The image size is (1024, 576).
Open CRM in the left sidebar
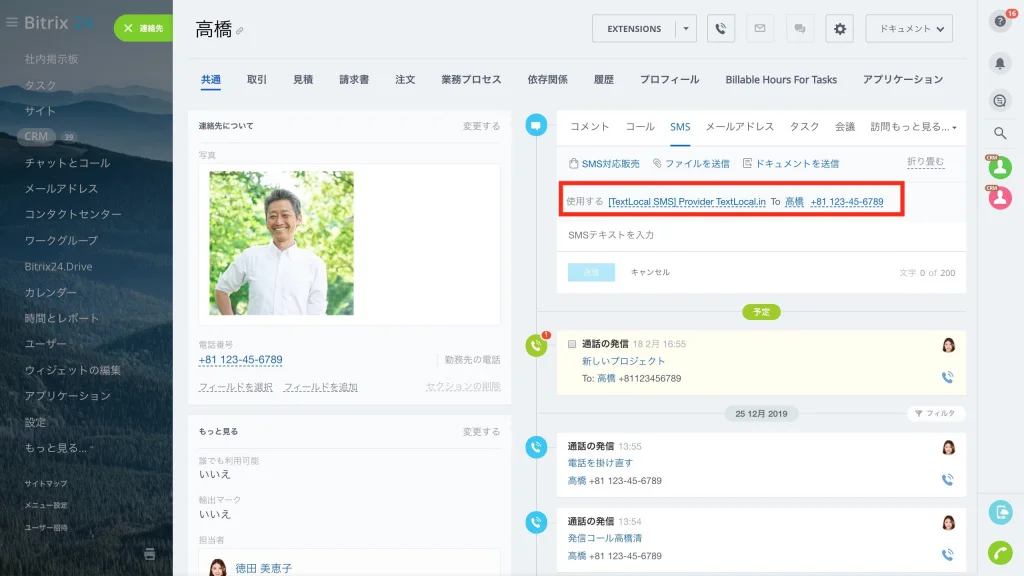(36, 136)
